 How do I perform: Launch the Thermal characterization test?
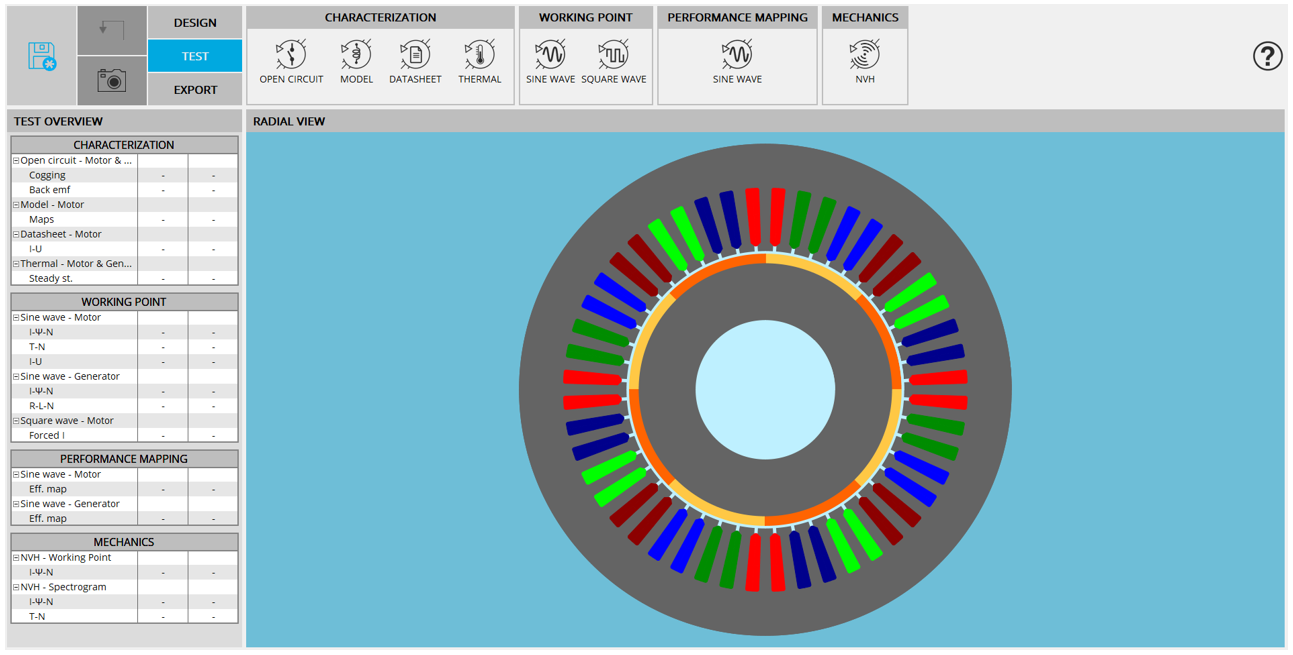tap(480, 62)
